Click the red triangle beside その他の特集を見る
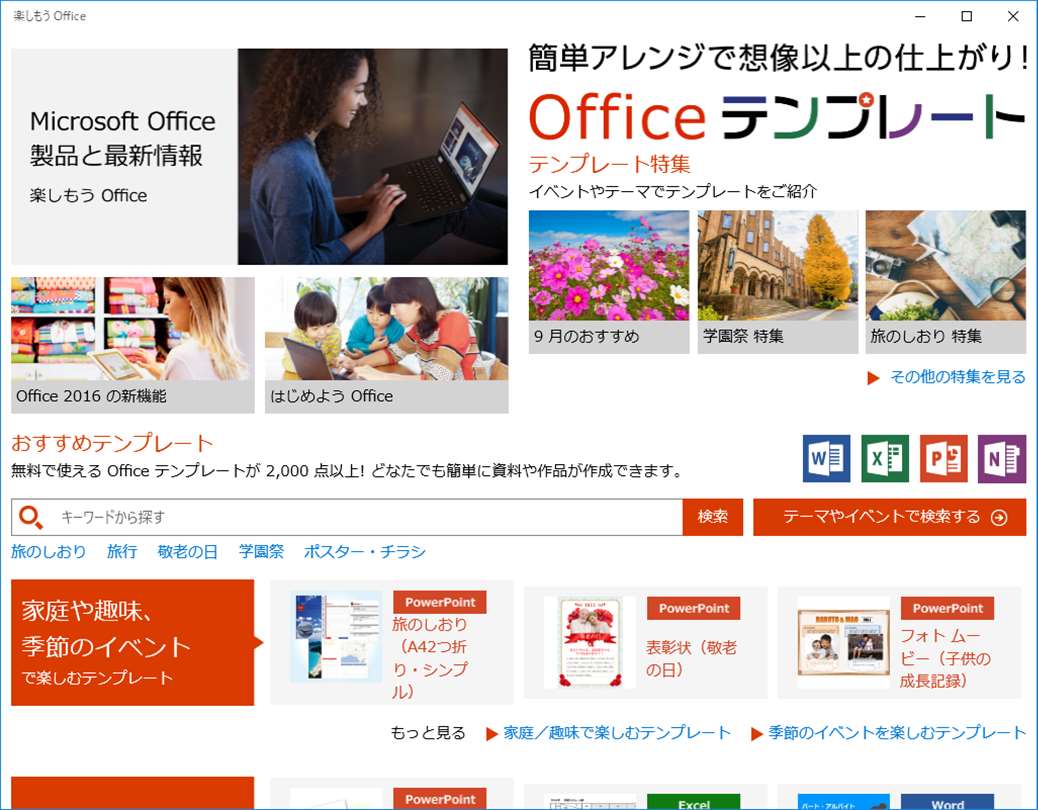The width and height of the screenshot is (1038, 810). coord(873,378)
